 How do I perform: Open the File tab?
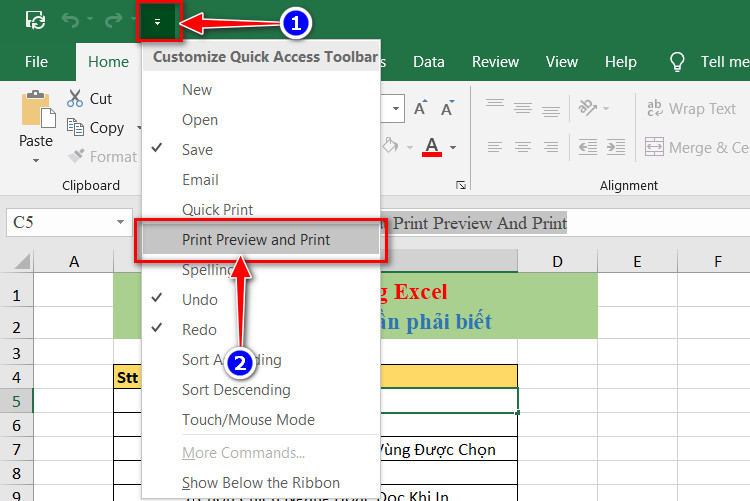coord(36,62)
